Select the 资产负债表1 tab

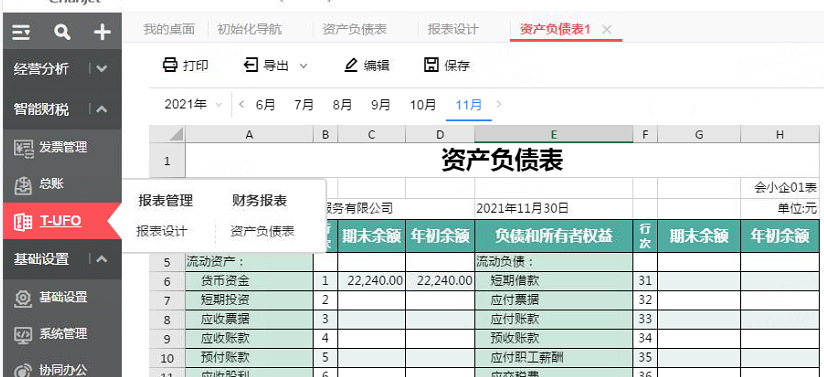tap(555, 29)
